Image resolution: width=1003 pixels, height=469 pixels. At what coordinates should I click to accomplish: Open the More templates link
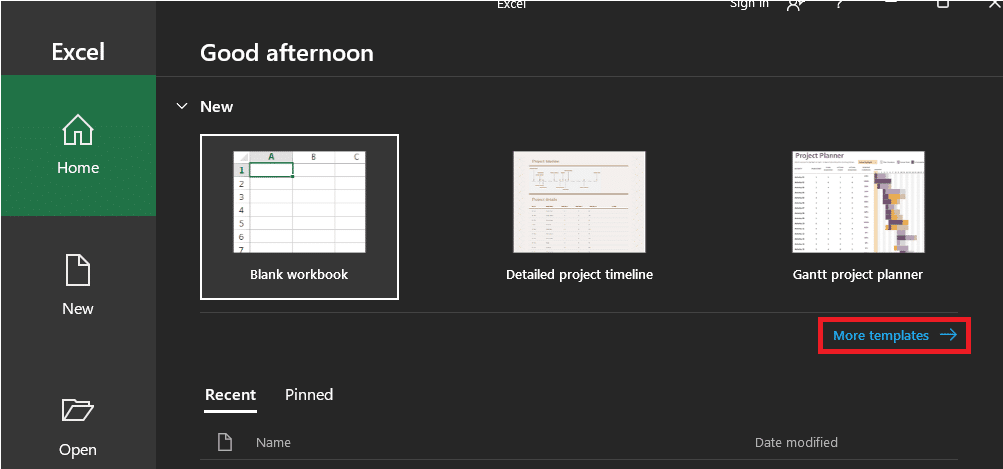tap(895, 335)
